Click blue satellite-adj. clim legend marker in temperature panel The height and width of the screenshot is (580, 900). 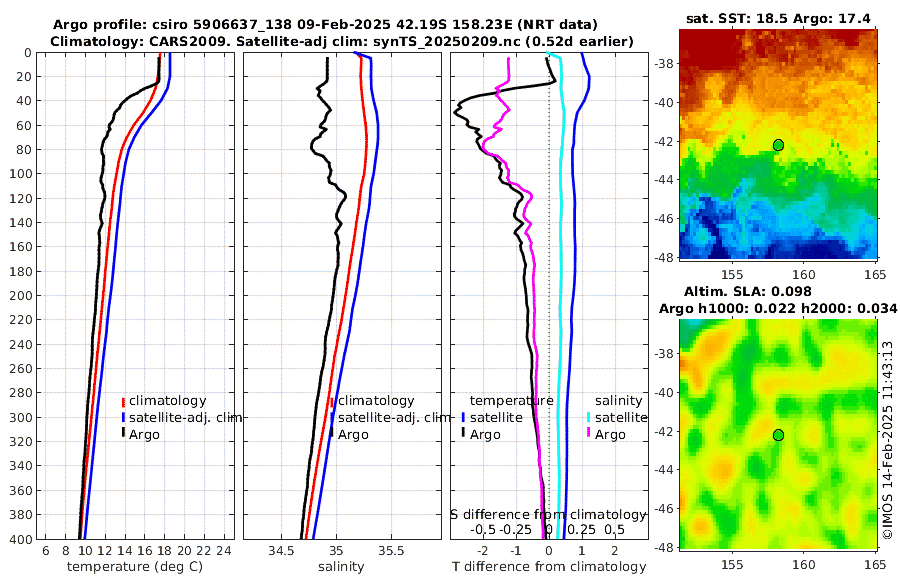click(x=123, y=417)
